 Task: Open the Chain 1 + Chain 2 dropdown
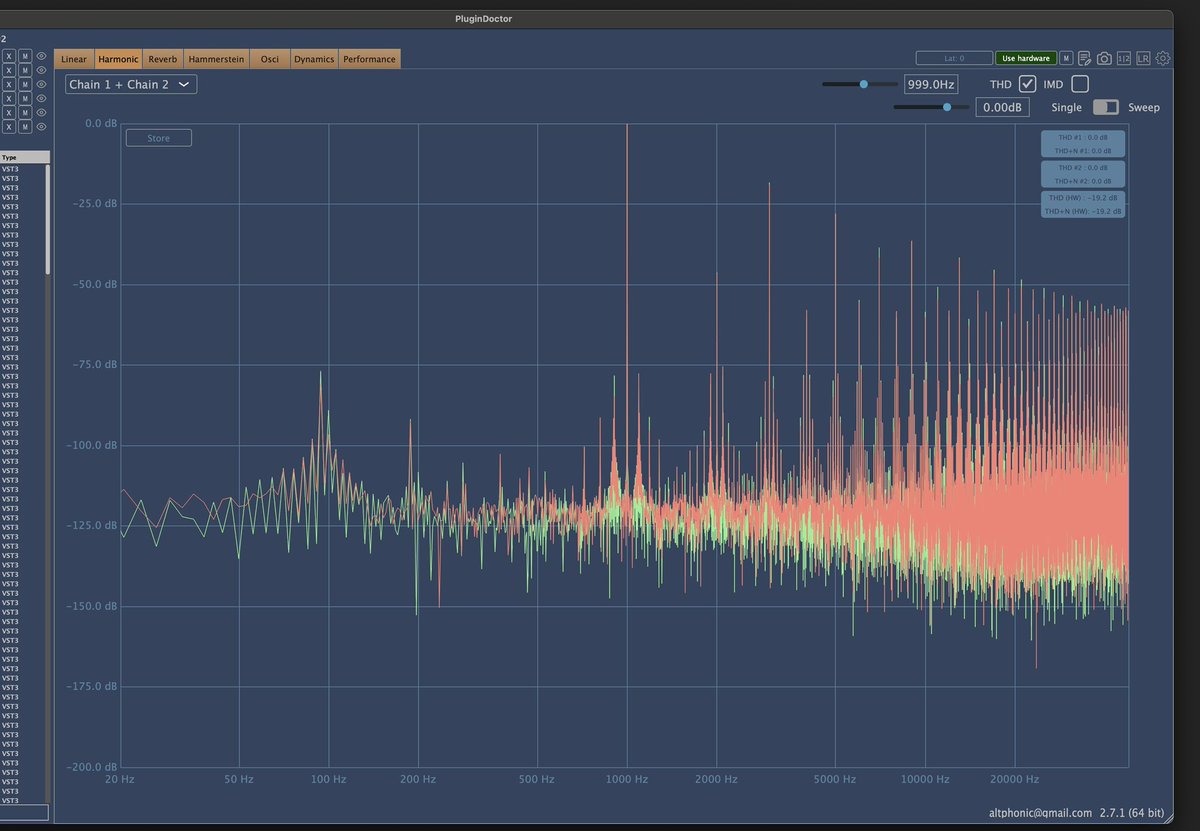pyautogui.click(x=131, y=85)
